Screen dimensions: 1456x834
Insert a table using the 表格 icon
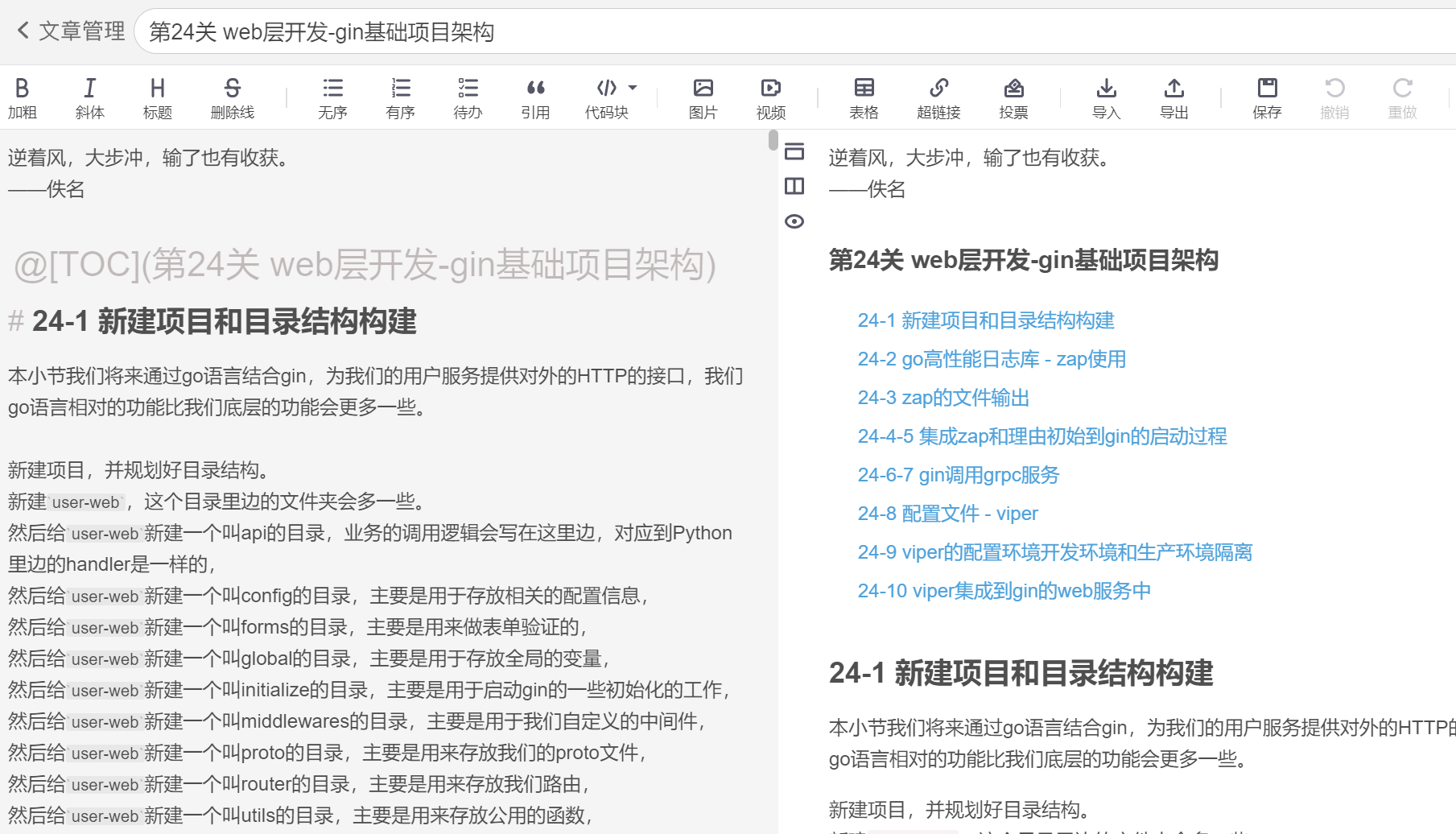pyautogui.click(x=863, y=97)
